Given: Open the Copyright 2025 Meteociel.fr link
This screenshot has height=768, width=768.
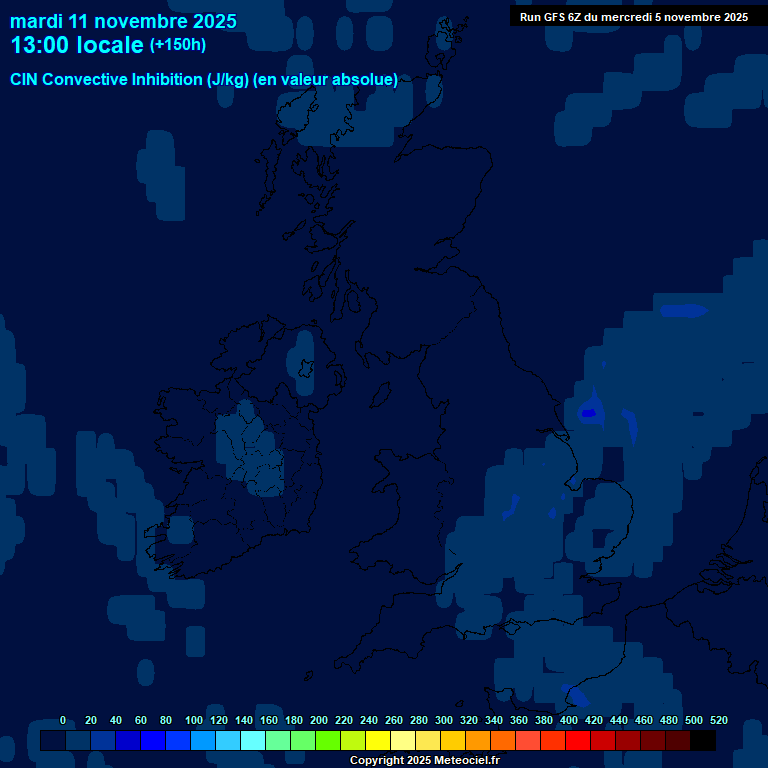Looking at the screenshot, I should coord(424,760).
